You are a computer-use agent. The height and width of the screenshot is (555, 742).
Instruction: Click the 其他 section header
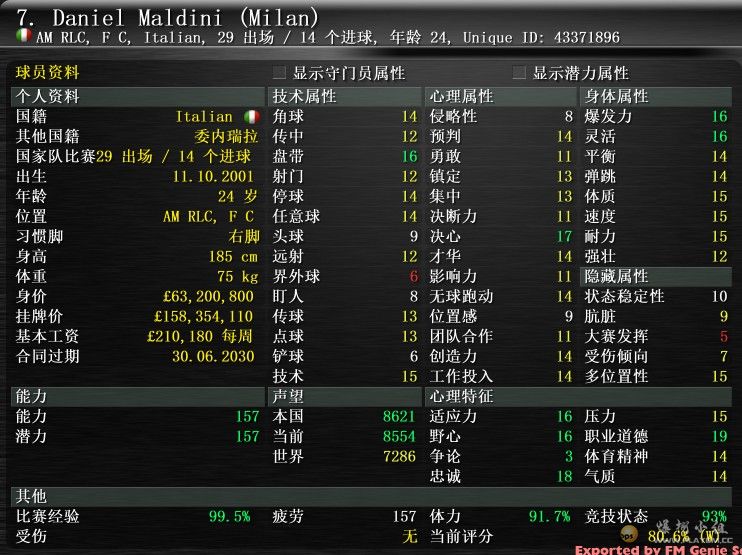tap(371, 496)
